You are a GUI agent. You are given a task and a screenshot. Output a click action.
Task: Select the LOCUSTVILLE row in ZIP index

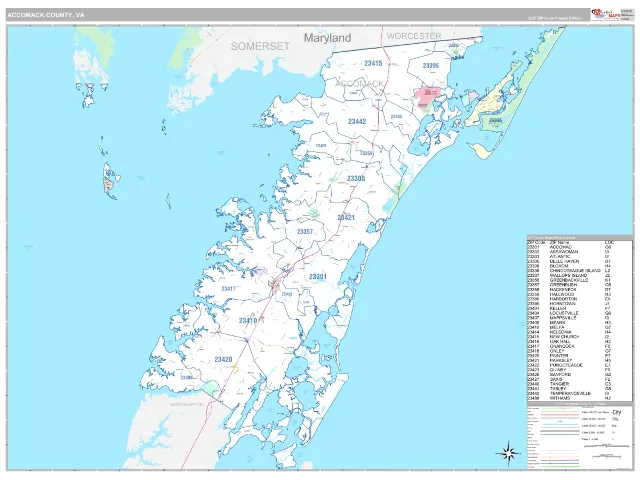pos(570,313)
